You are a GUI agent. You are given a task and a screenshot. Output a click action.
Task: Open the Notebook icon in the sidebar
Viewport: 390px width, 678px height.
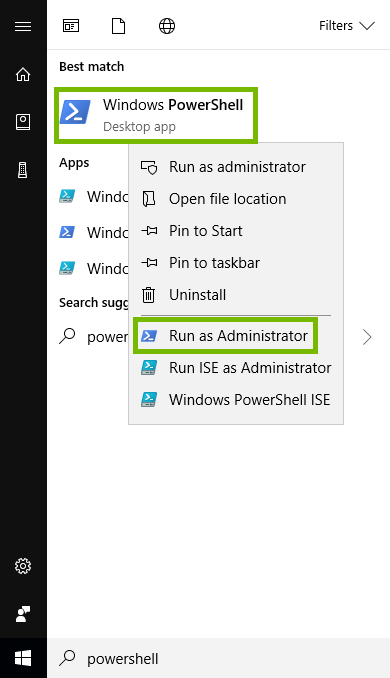tap(23, 122)
